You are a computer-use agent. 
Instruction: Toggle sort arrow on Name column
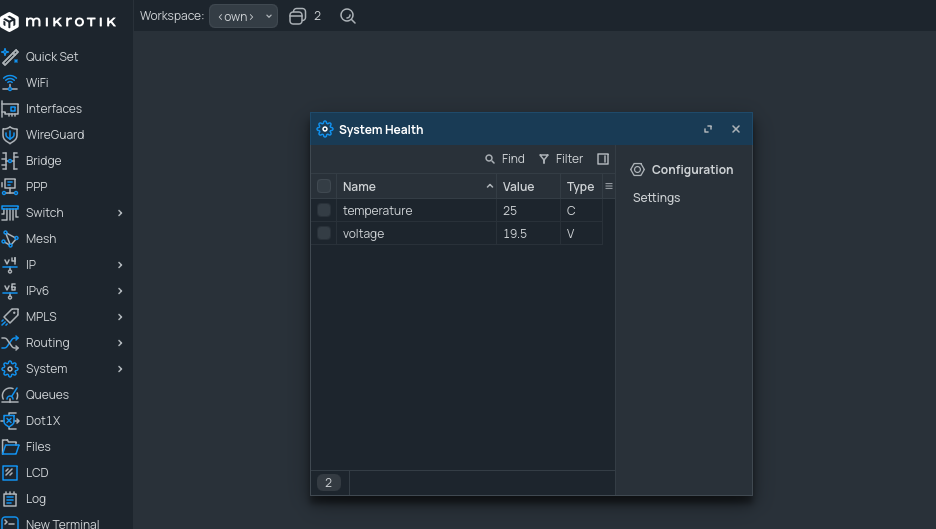tap(489, 186)
